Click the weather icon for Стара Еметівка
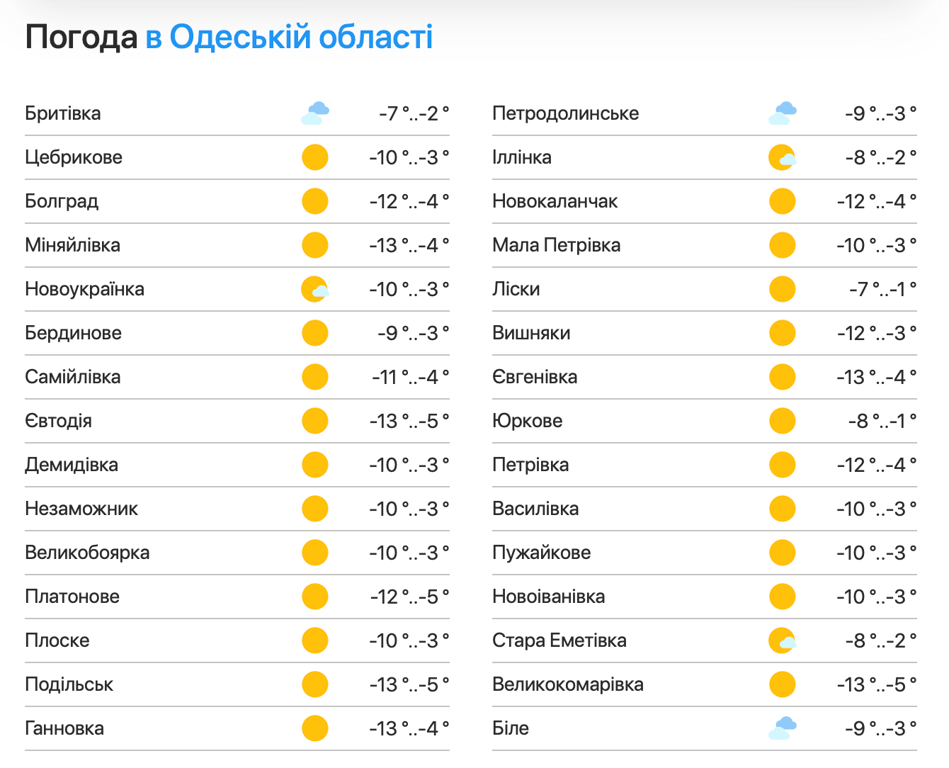 click(782, 640)
